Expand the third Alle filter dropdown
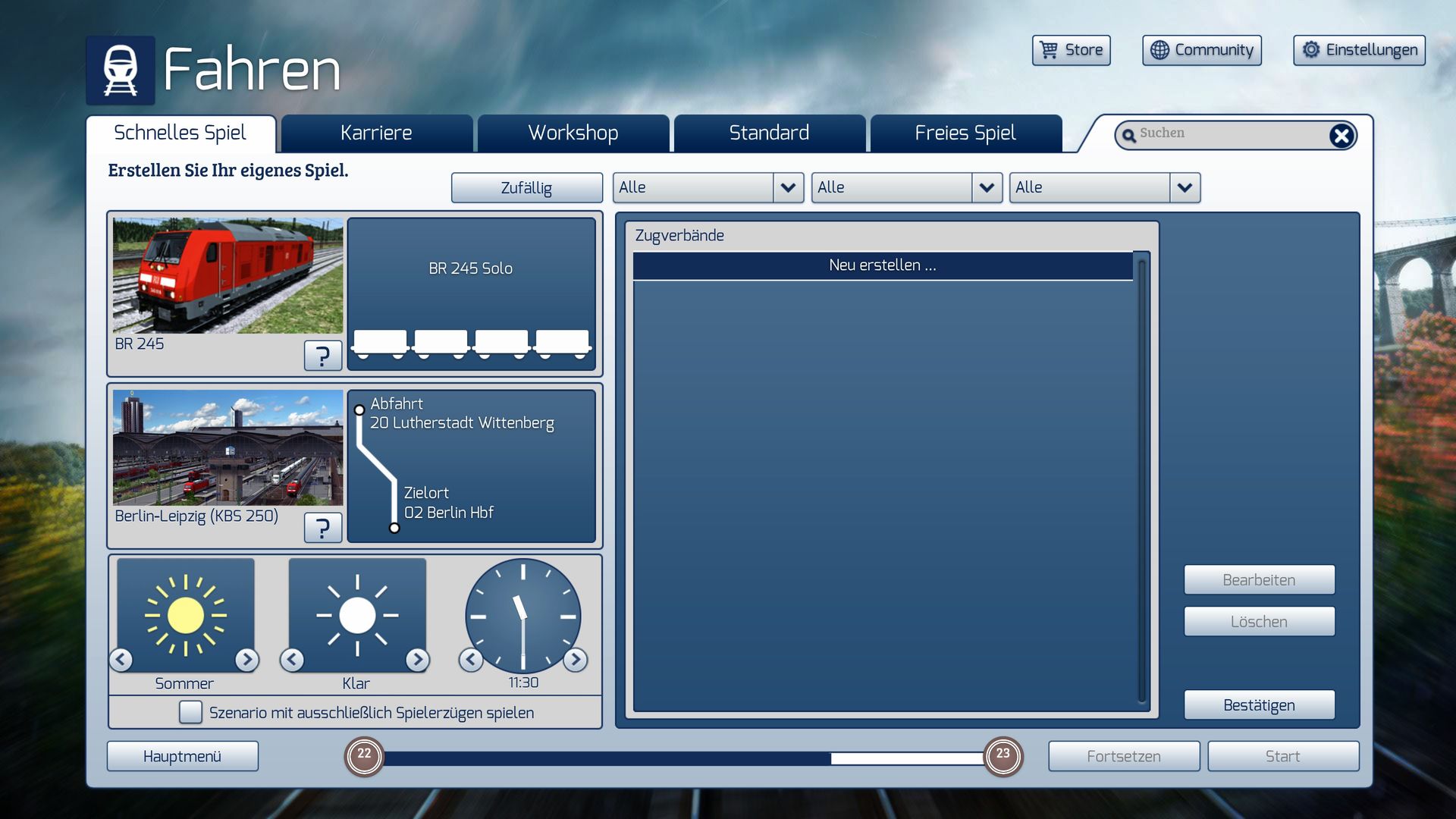Image resolution: width=1456 pixels, height=819 pixels. (1185, 187)
